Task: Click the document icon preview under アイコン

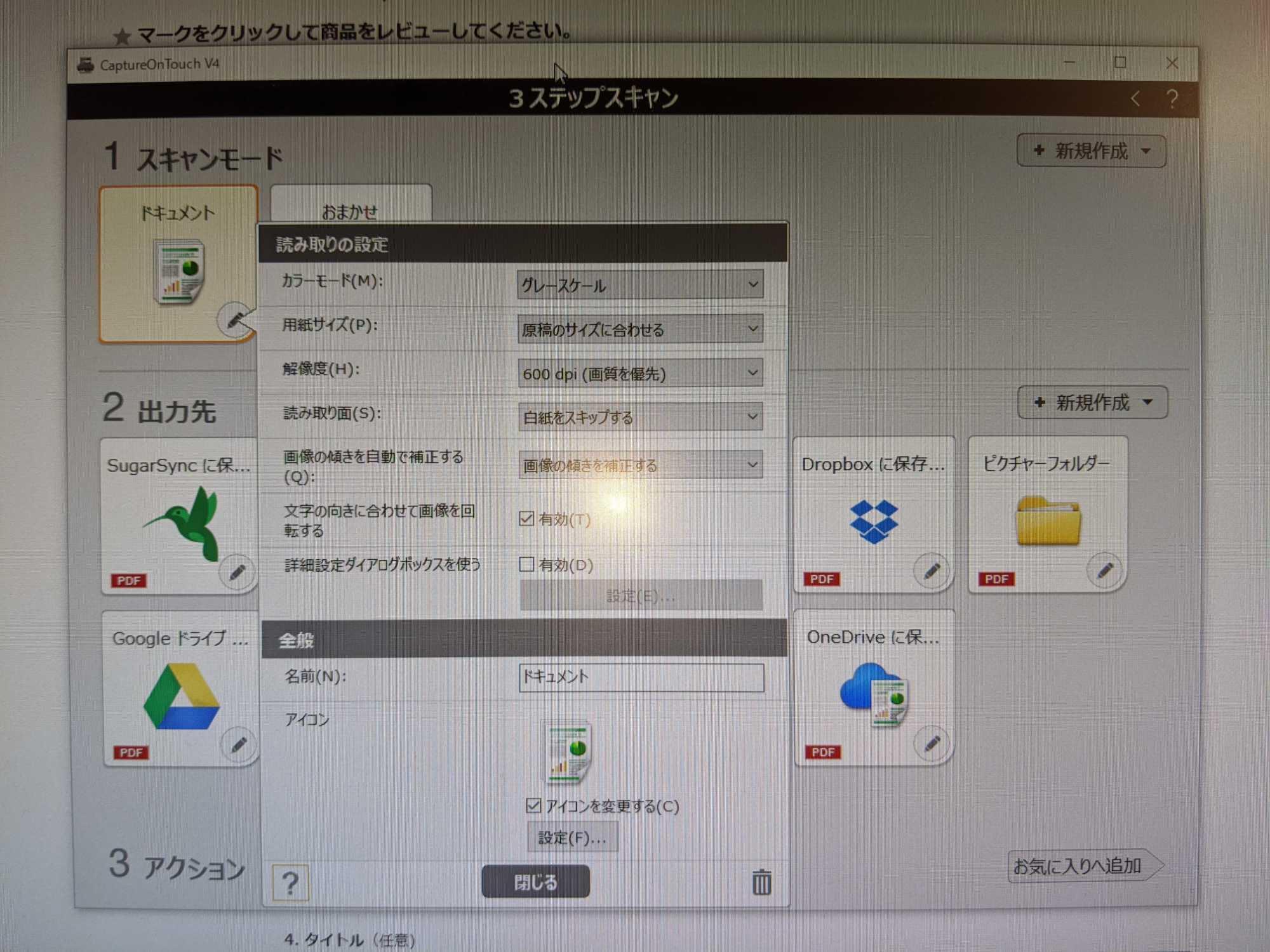Action: coord(566,751)
